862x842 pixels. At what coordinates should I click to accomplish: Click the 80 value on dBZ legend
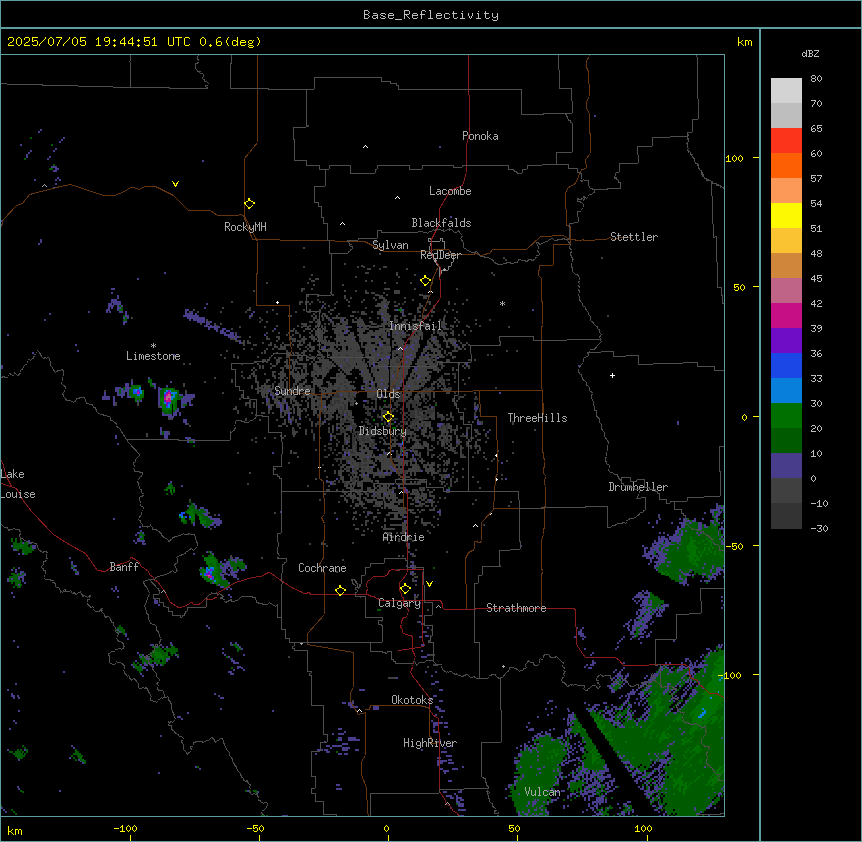[816, 79]
